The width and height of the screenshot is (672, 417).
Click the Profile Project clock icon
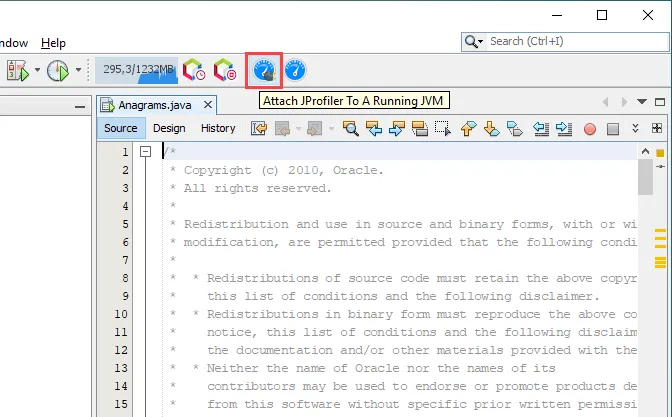[x=57, y=70]
